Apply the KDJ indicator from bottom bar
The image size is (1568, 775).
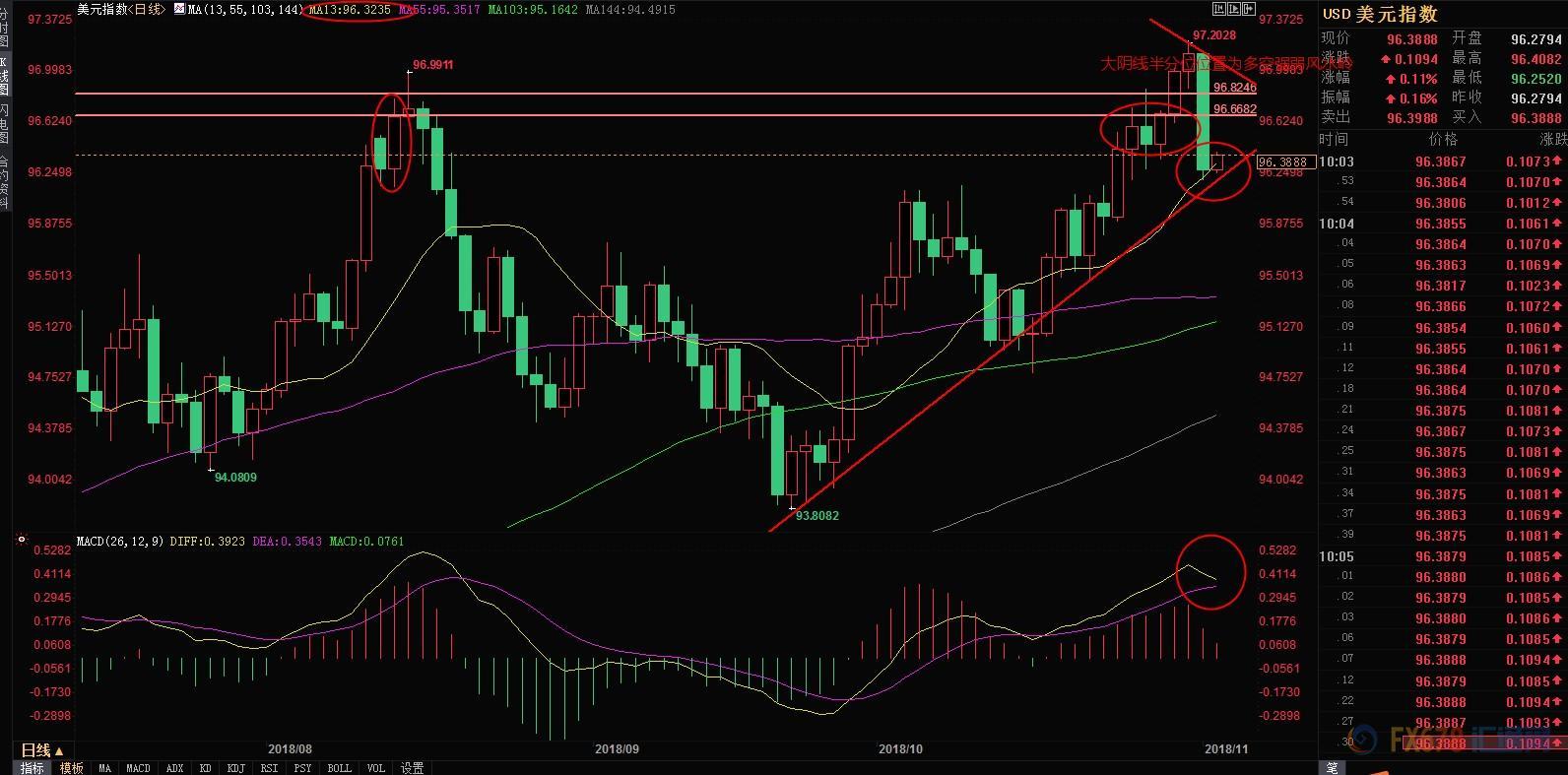pos(235,768)
